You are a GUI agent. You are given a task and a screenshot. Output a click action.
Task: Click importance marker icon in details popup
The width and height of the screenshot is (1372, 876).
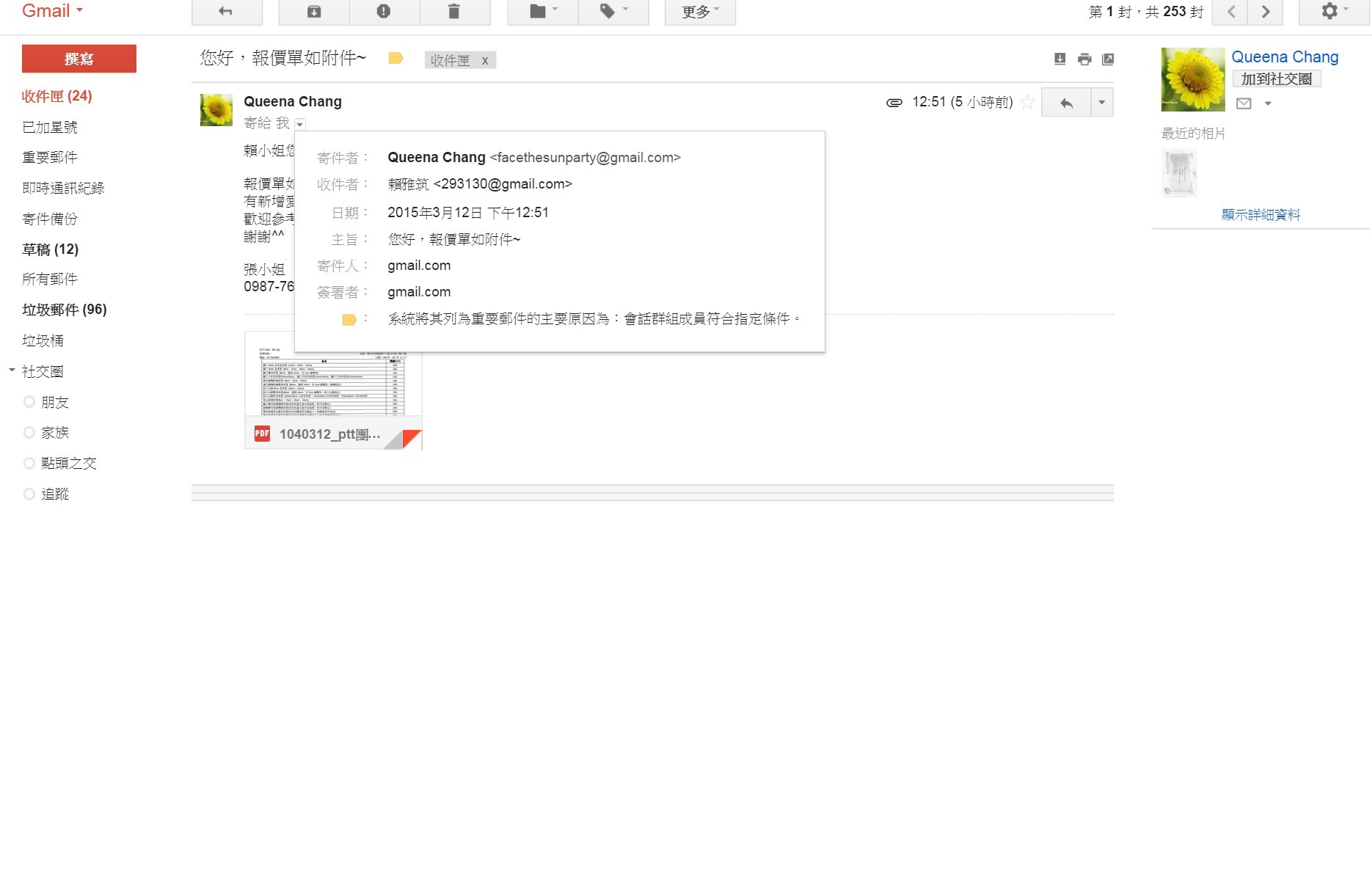349,319
